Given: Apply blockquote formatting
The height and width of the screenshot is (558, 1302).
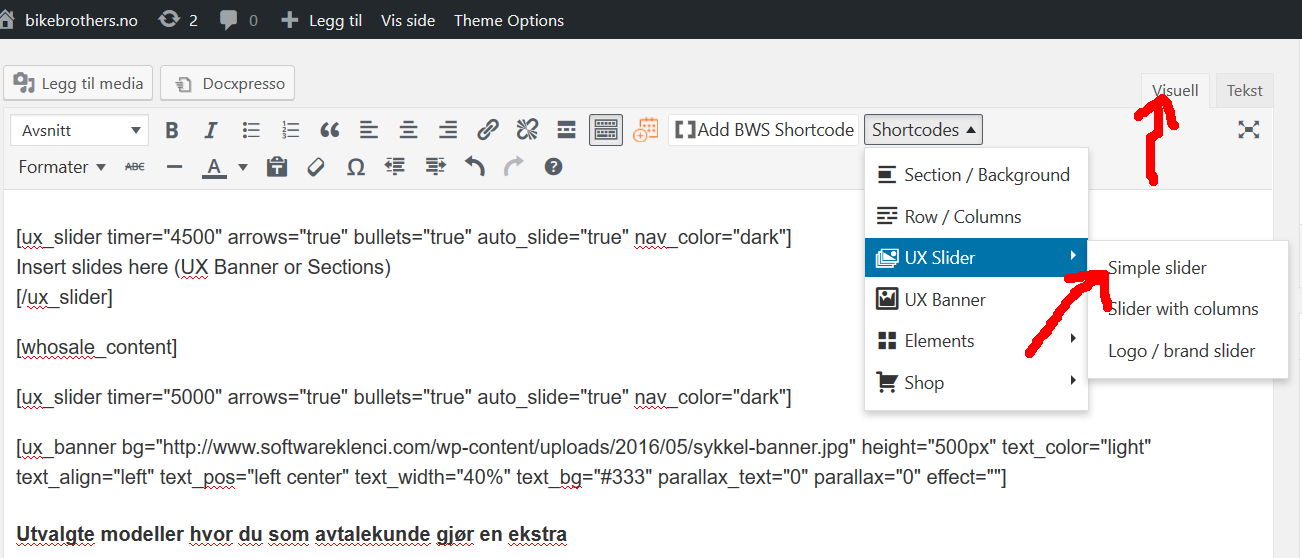Looking at the screenshot, I should [x=330, y=130].
